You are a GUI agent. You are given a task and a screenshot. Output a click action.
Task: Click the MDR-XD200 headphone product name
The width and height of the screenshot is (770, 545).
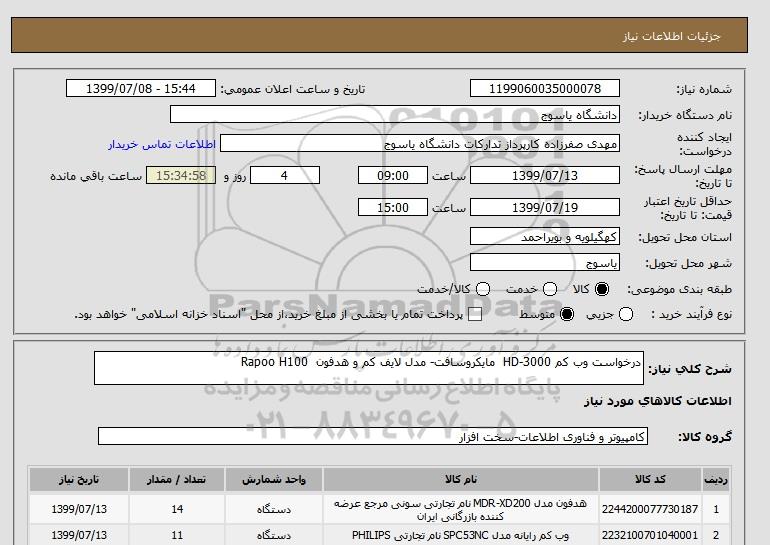(461, 510)
